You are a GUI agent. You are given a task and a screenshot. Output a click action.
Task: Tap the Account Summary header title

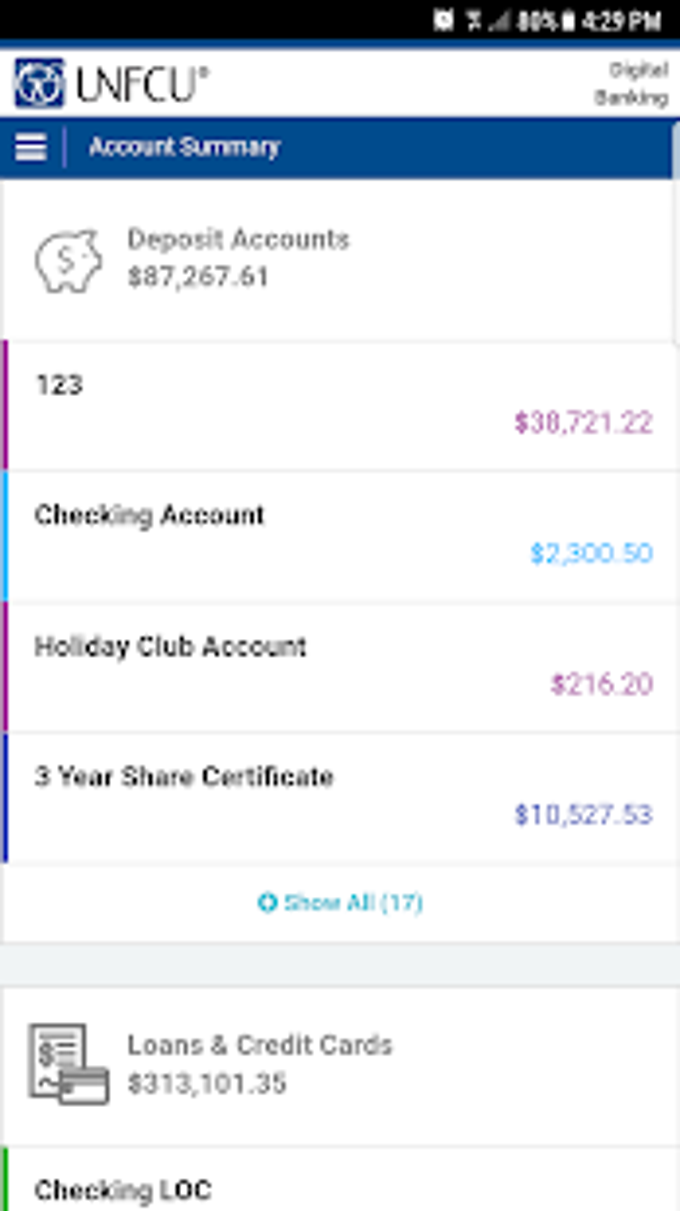tap(184, 148)
